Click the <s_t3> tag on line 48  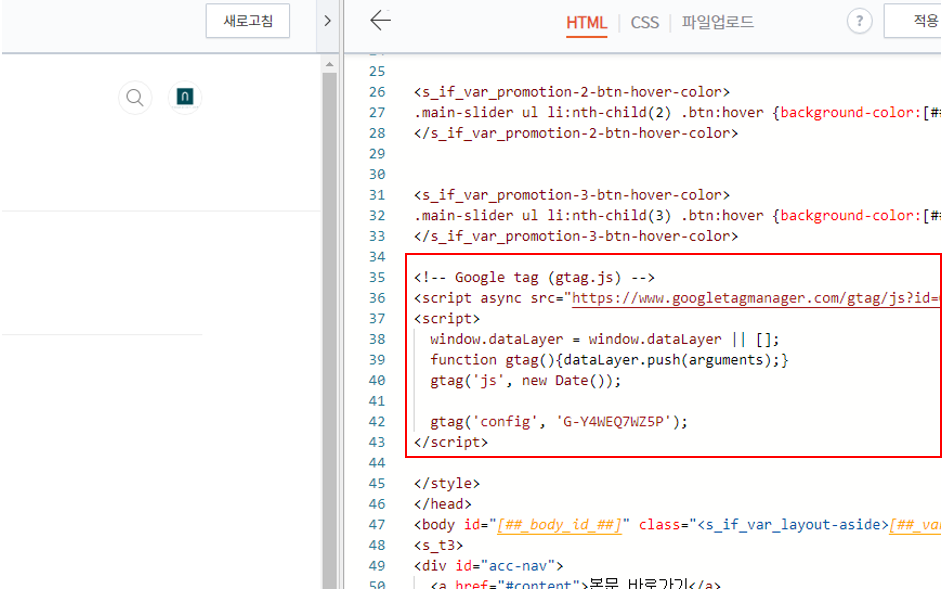pos(438,545)
